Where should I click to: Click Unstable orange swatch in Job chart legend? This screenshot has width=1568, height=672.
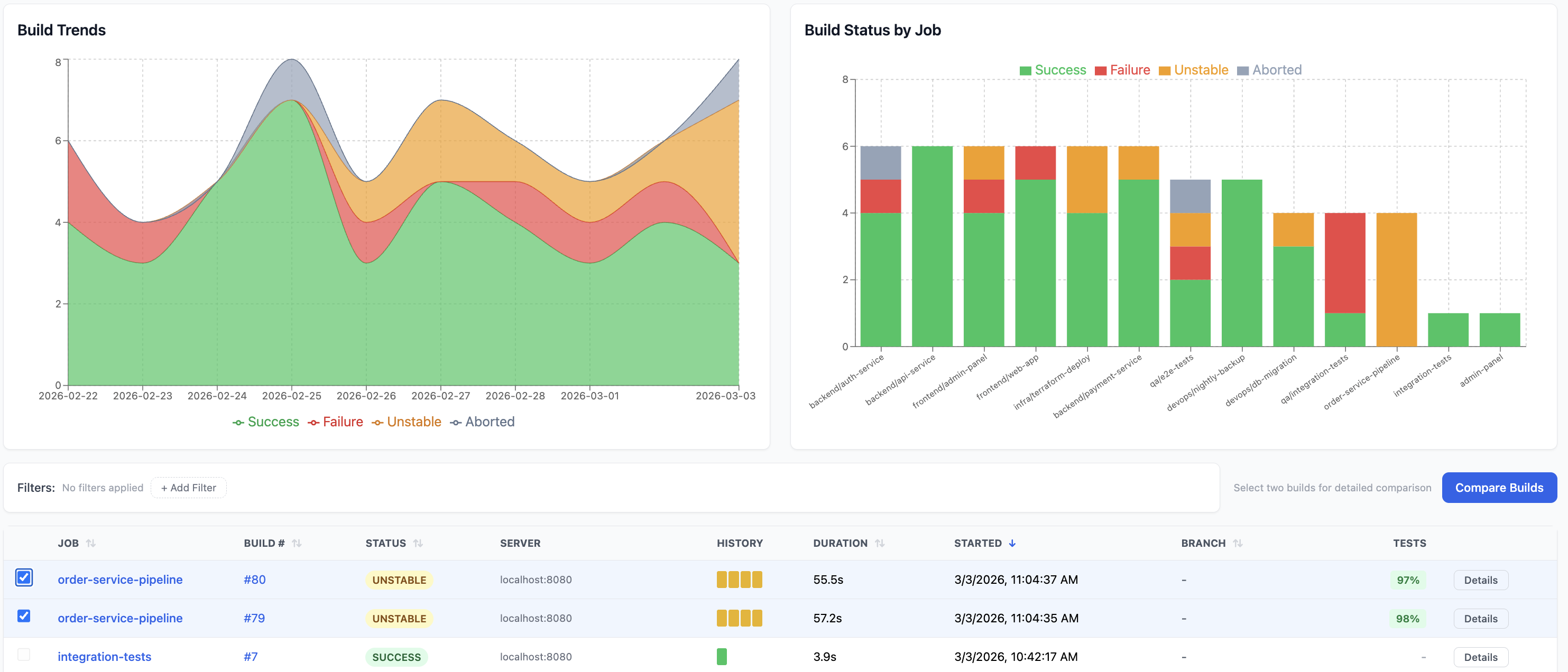tap(1165, 71)
